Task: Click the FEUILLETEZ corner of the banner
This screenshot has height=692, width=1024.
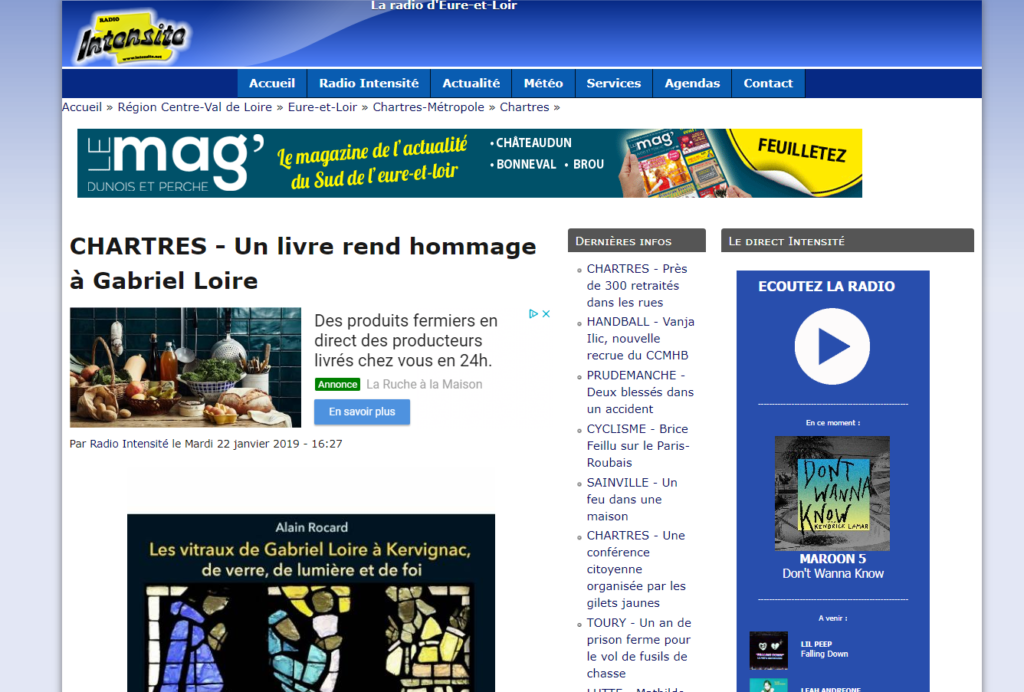Action: coord(802,151)
